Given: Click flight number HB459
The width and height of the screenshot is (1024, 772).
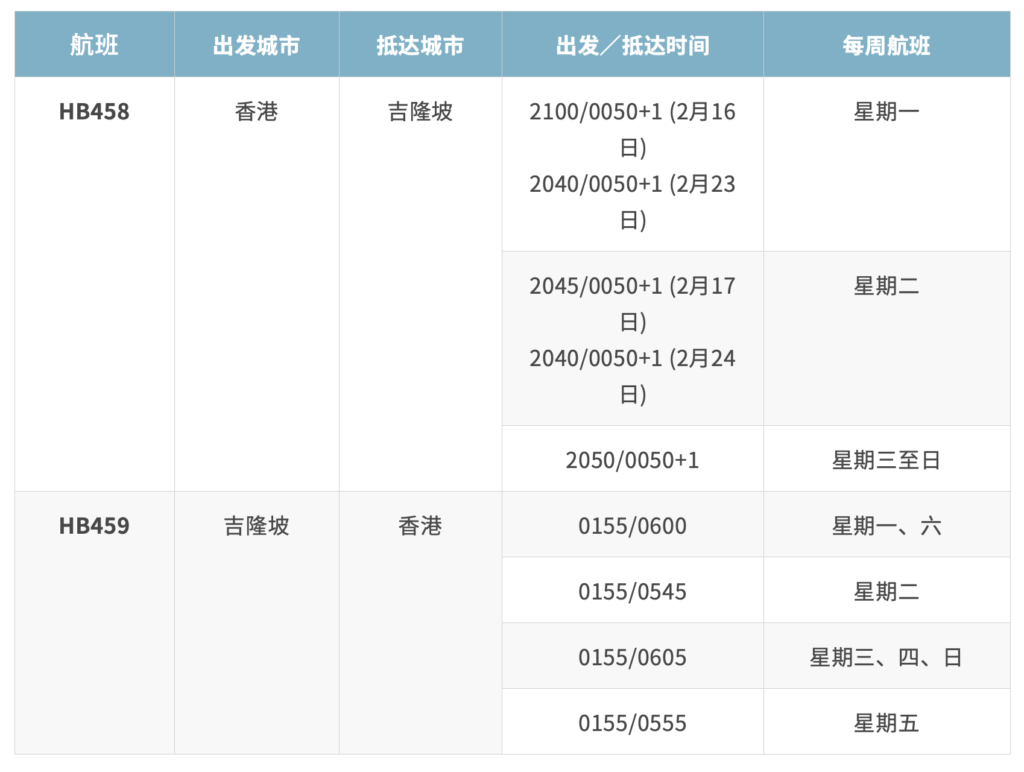Looking at the screenshot, I should pos(94,526).
